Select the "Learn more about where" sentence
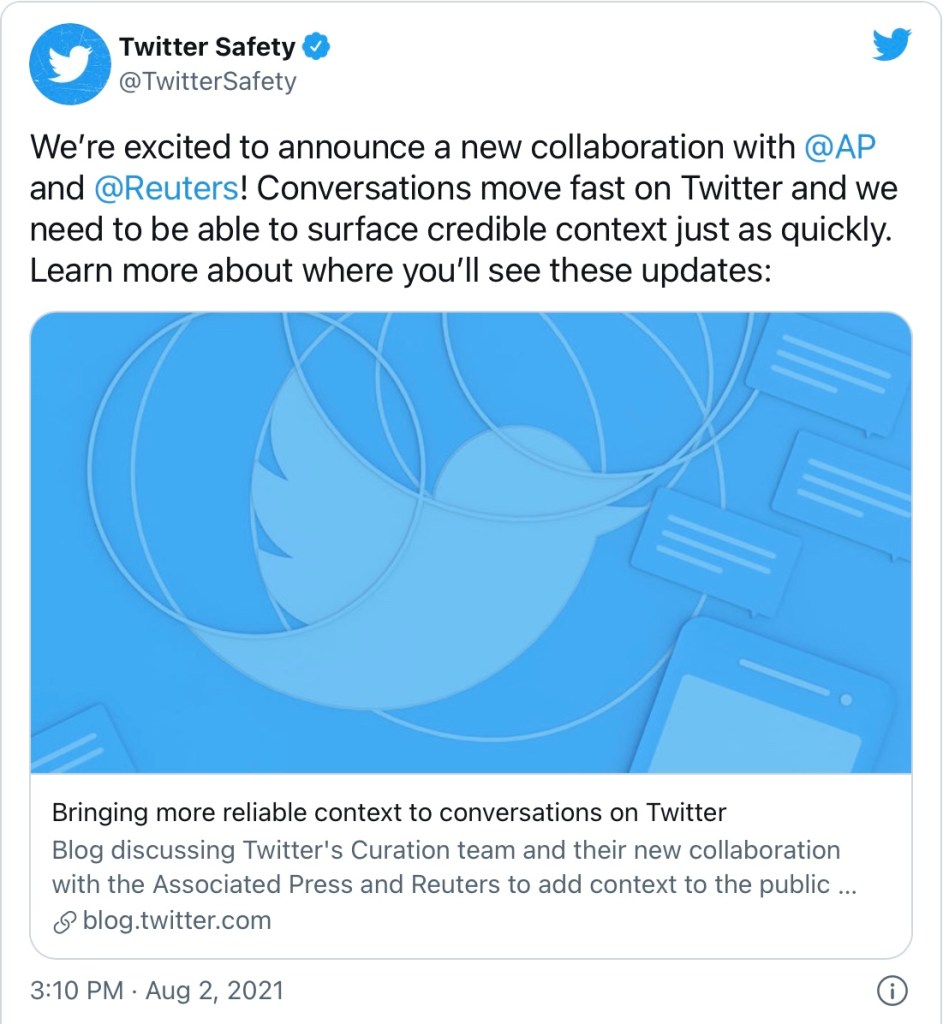This screenshot has width=943, height=1024. (400, 270)
